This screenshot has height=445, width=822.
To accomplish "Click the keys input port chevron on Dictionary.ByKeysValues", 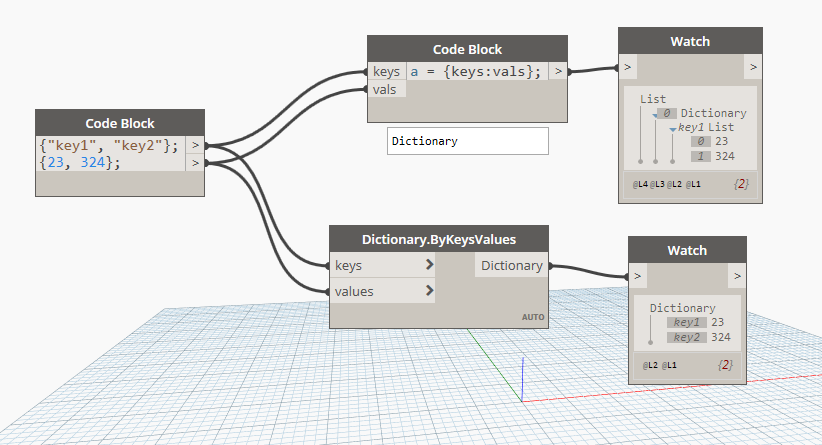I will click(x=429, y=265).
